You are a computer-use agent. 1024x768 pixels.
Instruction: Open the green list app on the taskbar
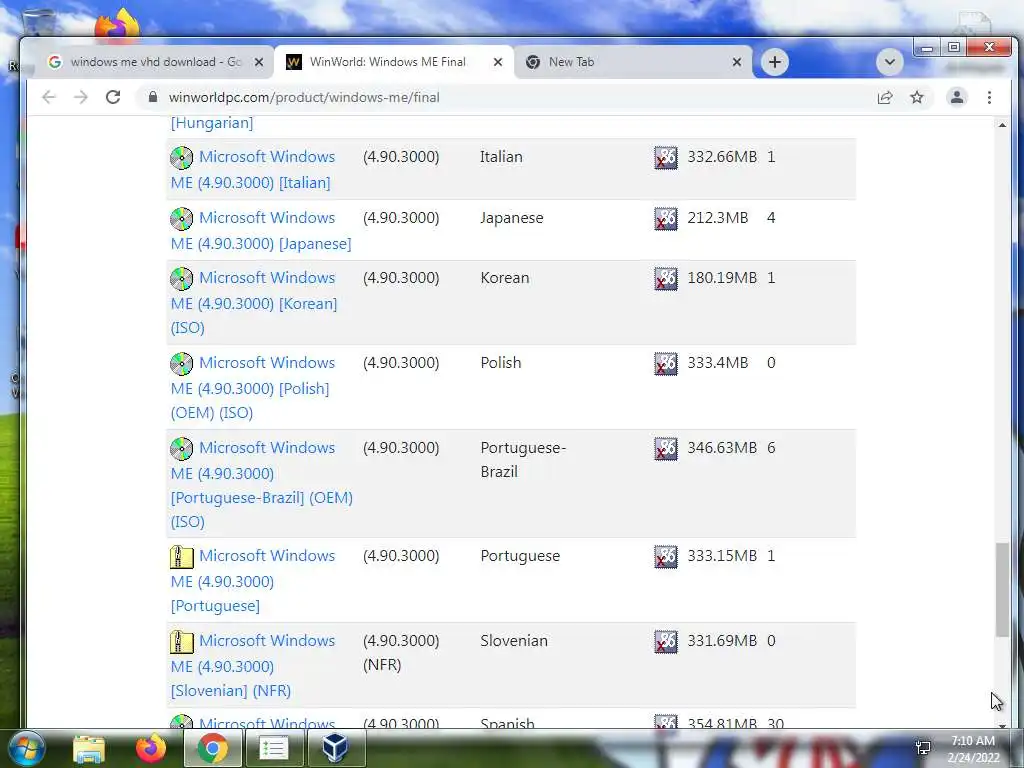click(274, 748)
